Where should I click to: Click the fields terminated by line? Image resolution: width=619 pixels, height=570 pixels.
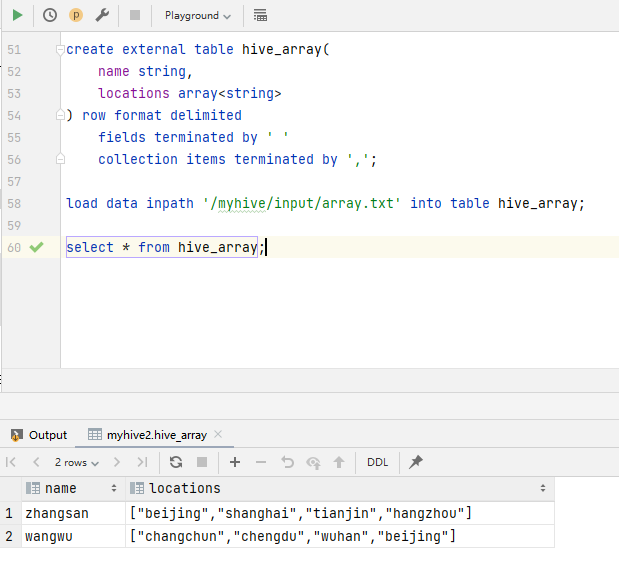pos(193,137)
